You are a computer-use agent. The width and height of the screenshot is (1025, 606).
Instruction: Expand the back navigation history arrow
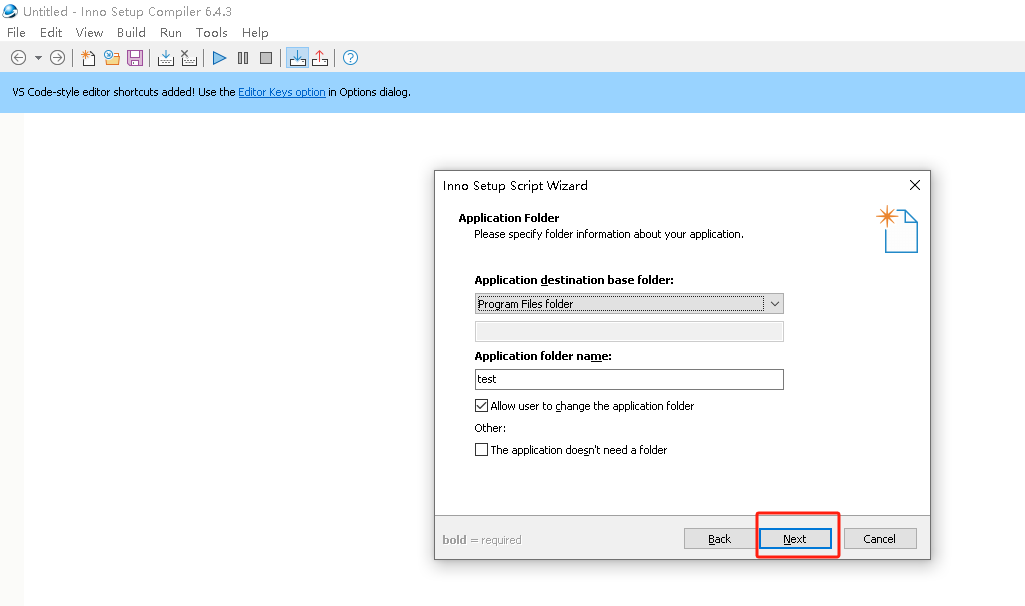(x=37, y=57)
